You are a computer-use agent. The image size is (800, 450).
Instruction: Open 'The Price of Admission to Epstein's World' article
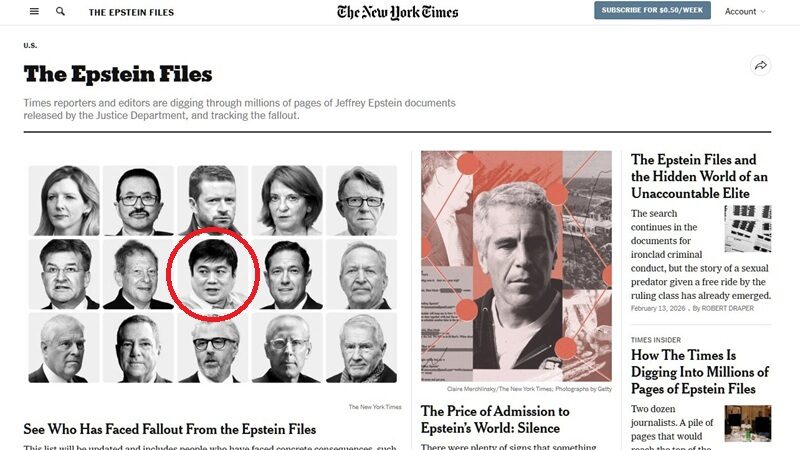pyautogui.click(x=495, y=419)
